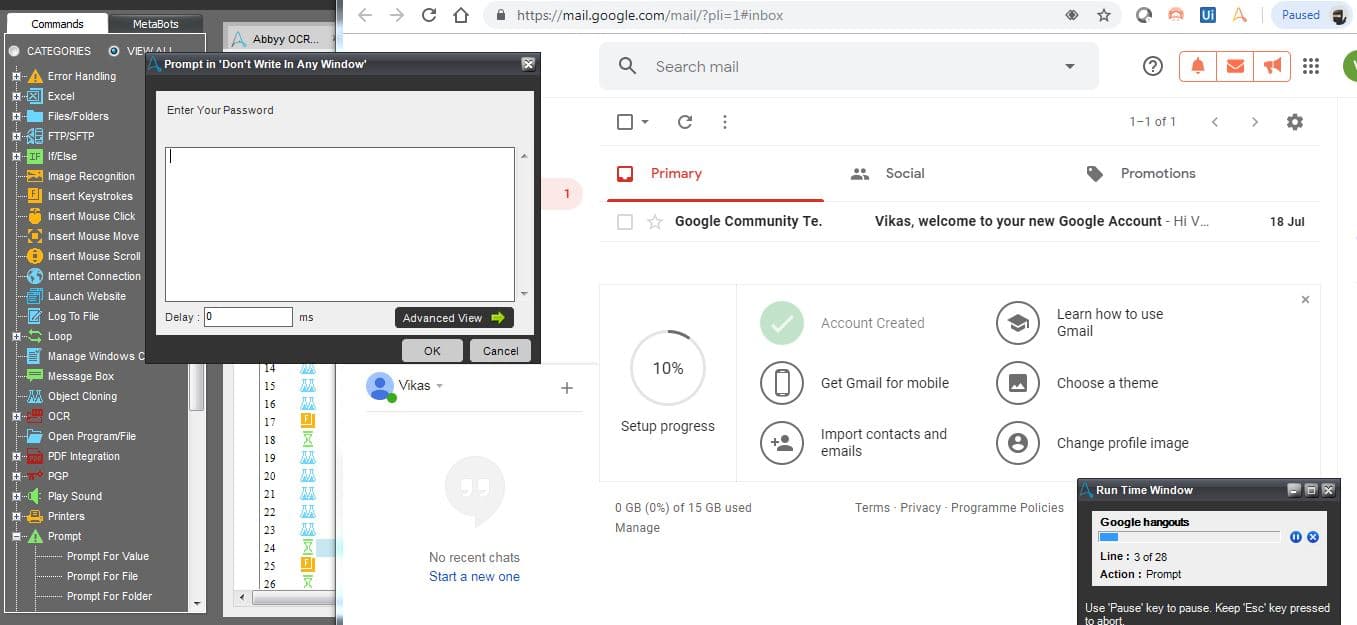Click the Delay input field

point(248,317)
